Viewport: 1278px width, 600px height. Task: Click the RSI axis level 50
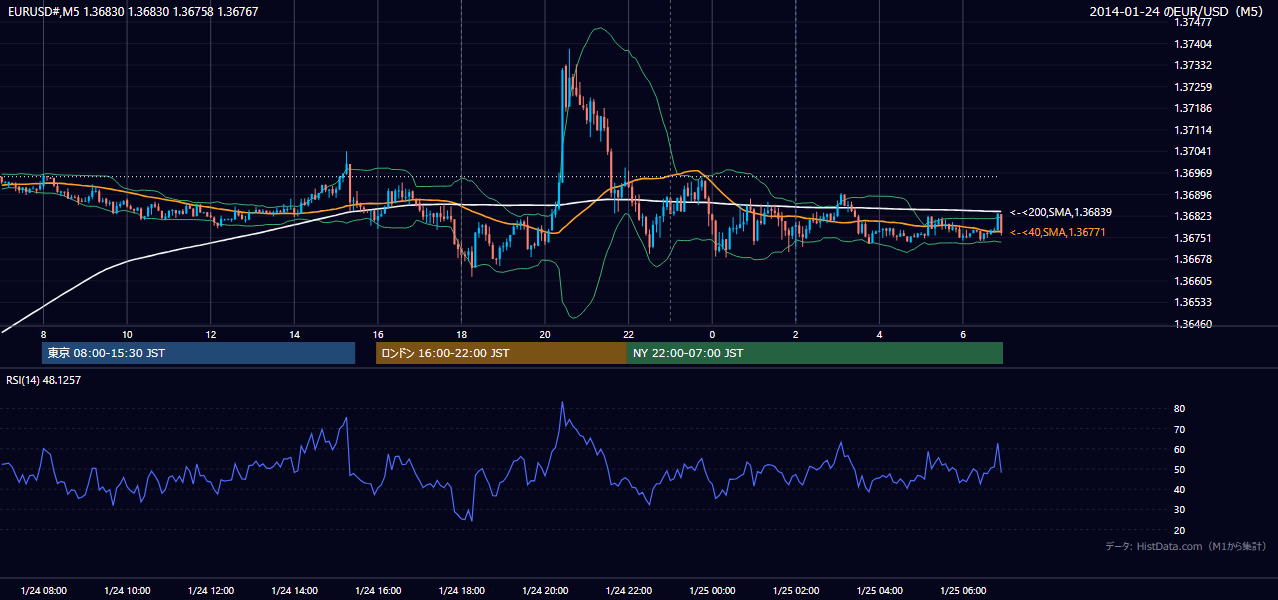click(x=1180, y=469)
